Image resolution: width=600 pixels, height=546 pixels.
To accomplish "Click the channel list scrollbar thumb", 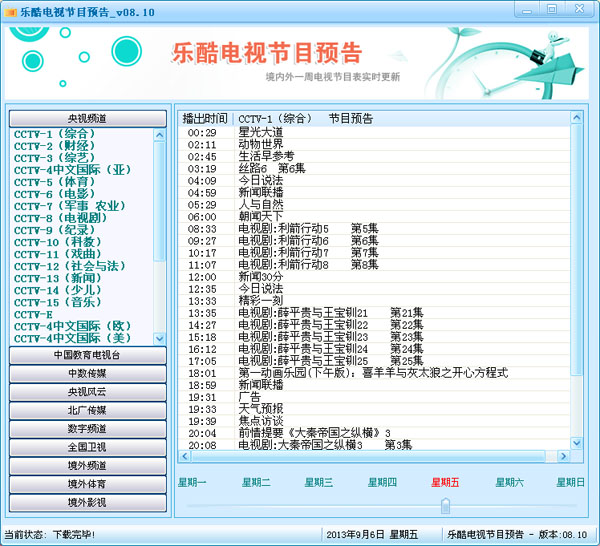I will pyautogui.click(x=160, y=202).
